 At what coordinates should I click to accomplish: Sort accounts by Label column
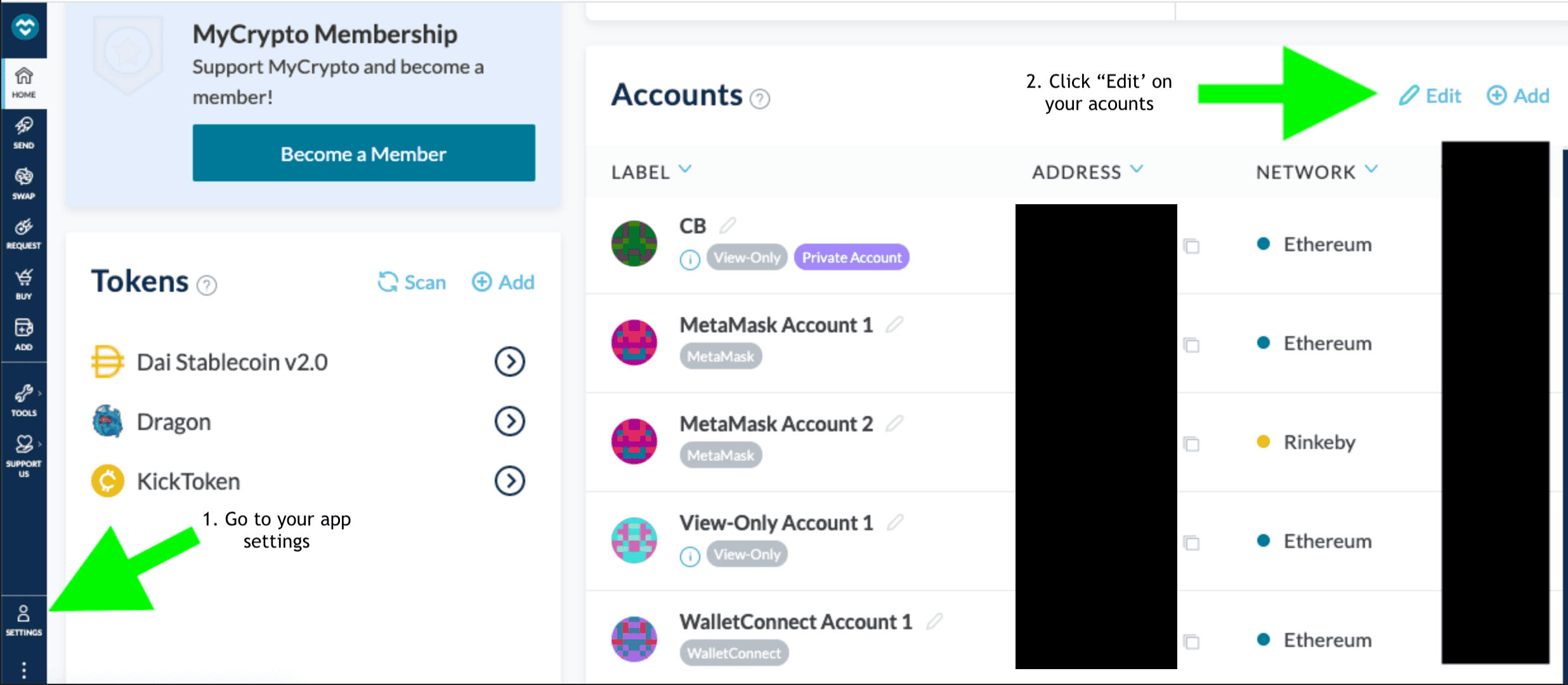[x=651, y=172]
